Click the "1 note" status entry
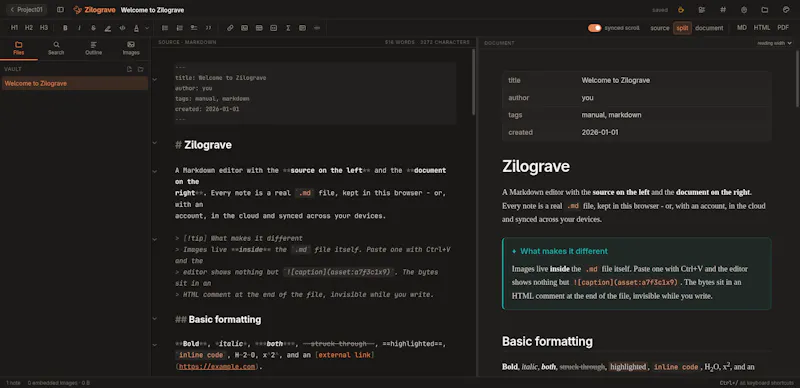Image resolution: width=800 pixels, height=388 pixels. [13, 383]
